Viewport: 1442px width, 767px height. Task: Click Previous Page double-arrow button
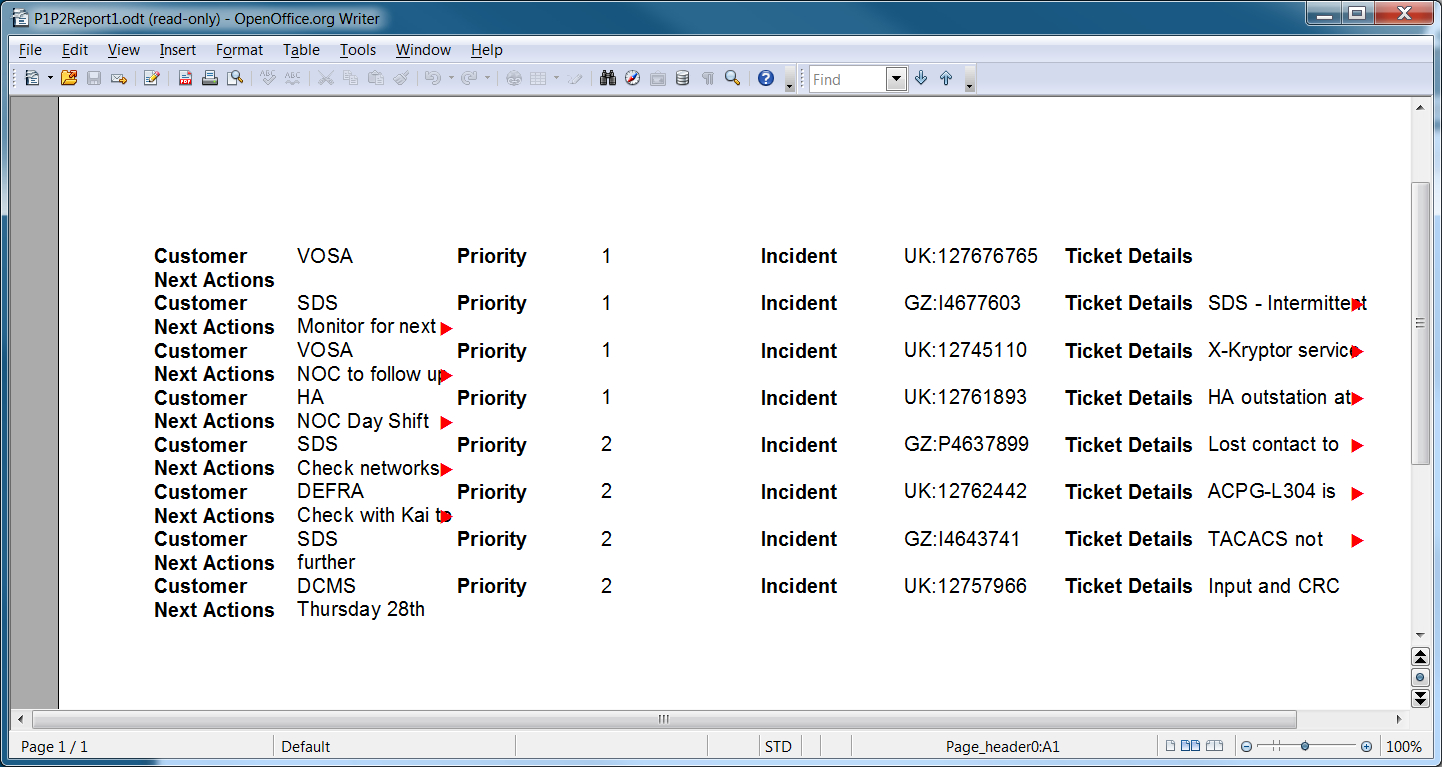(1419, 657)
